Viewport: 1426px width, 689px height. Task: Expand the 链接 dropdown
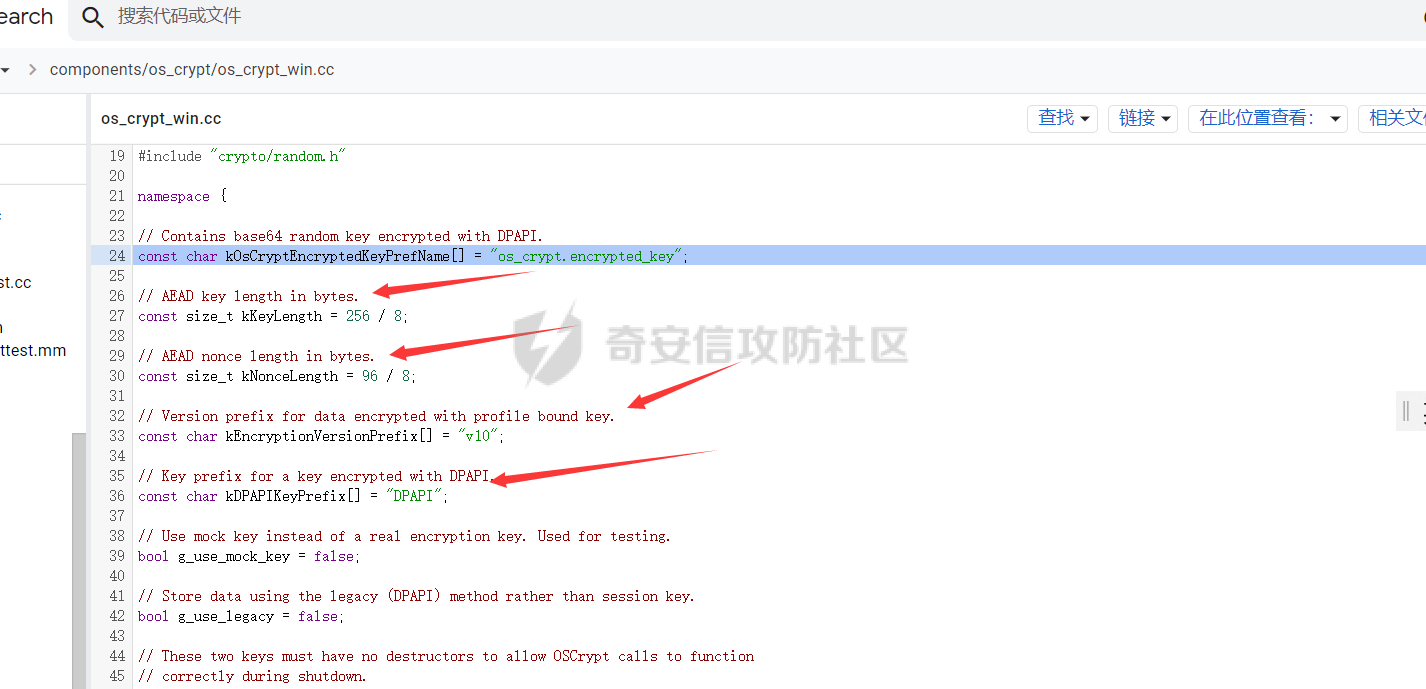coord(1142,118)
